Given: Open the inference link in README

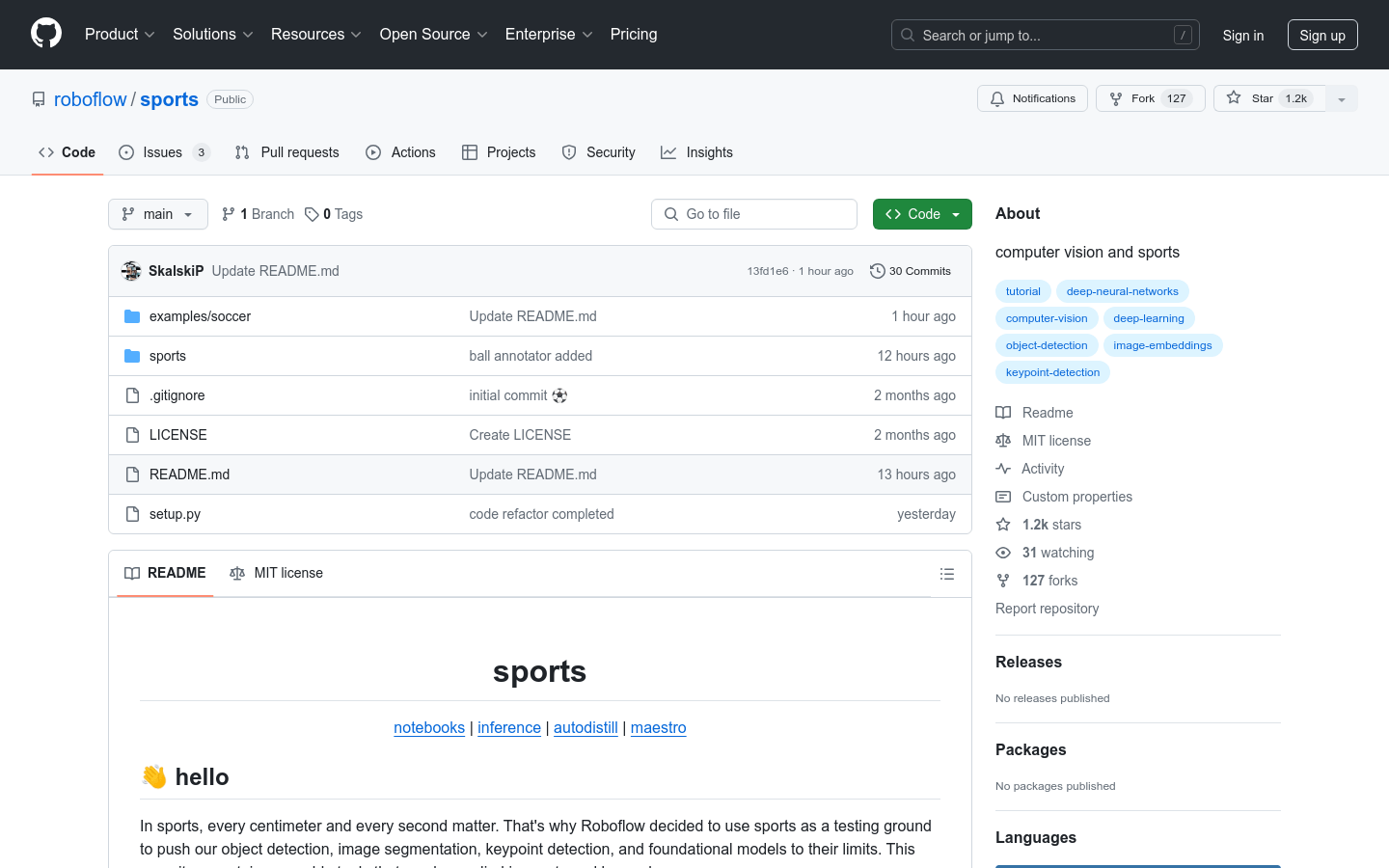Looking at the screenshot, I should point(509,727).
